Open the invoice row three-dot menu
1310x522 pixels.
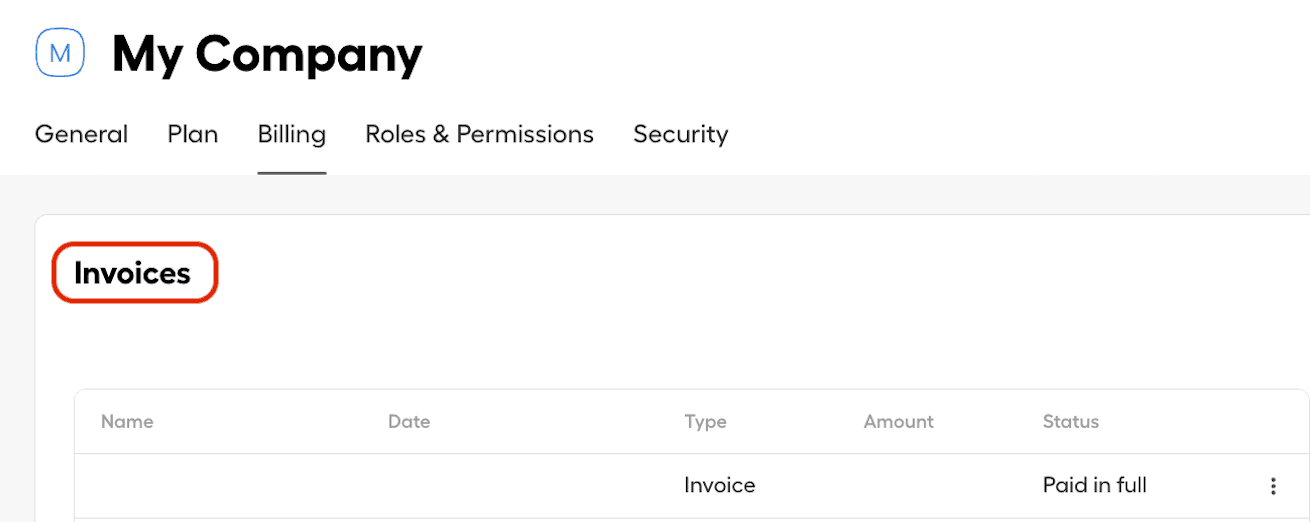point(1273,486)
